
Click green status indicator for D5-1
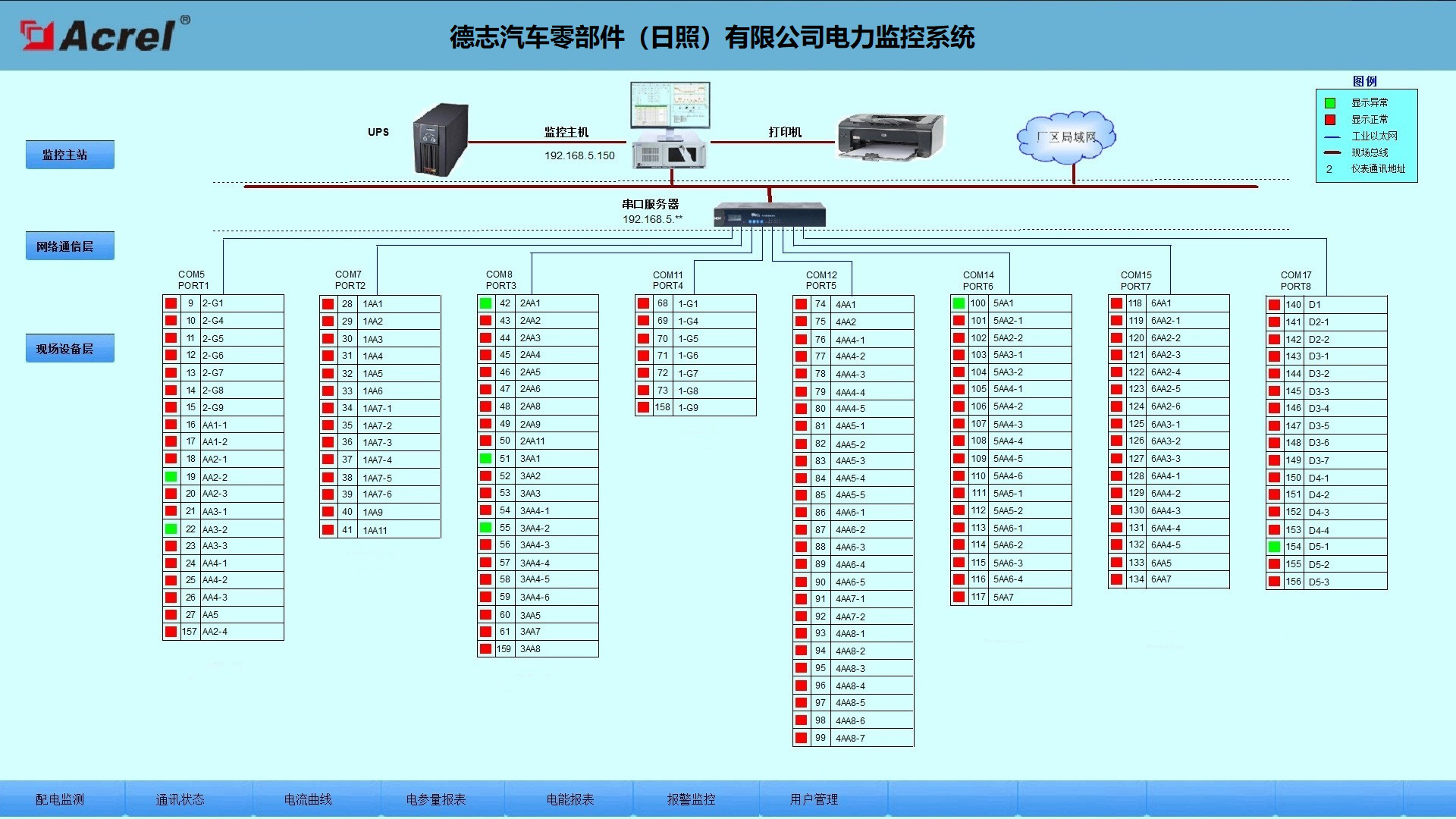[x=1275, y=547]
